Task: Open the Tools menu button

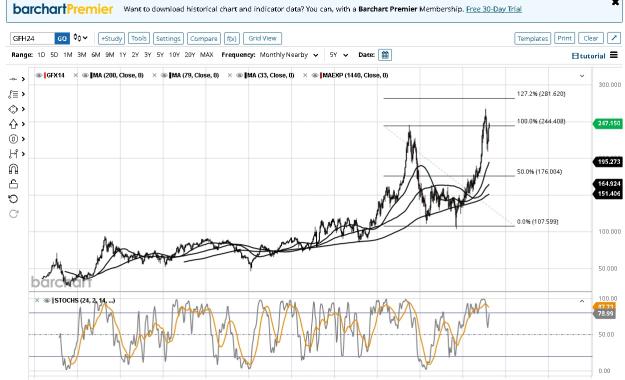Action: point(139,38)
